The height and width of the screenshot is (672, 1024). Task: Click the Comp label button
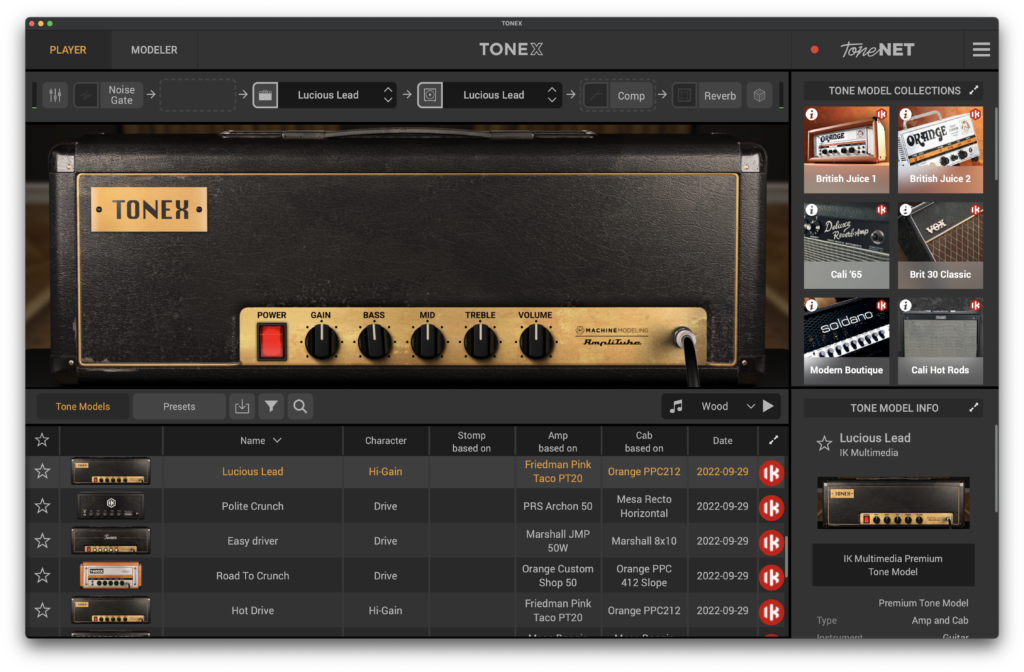click(631, 96)
